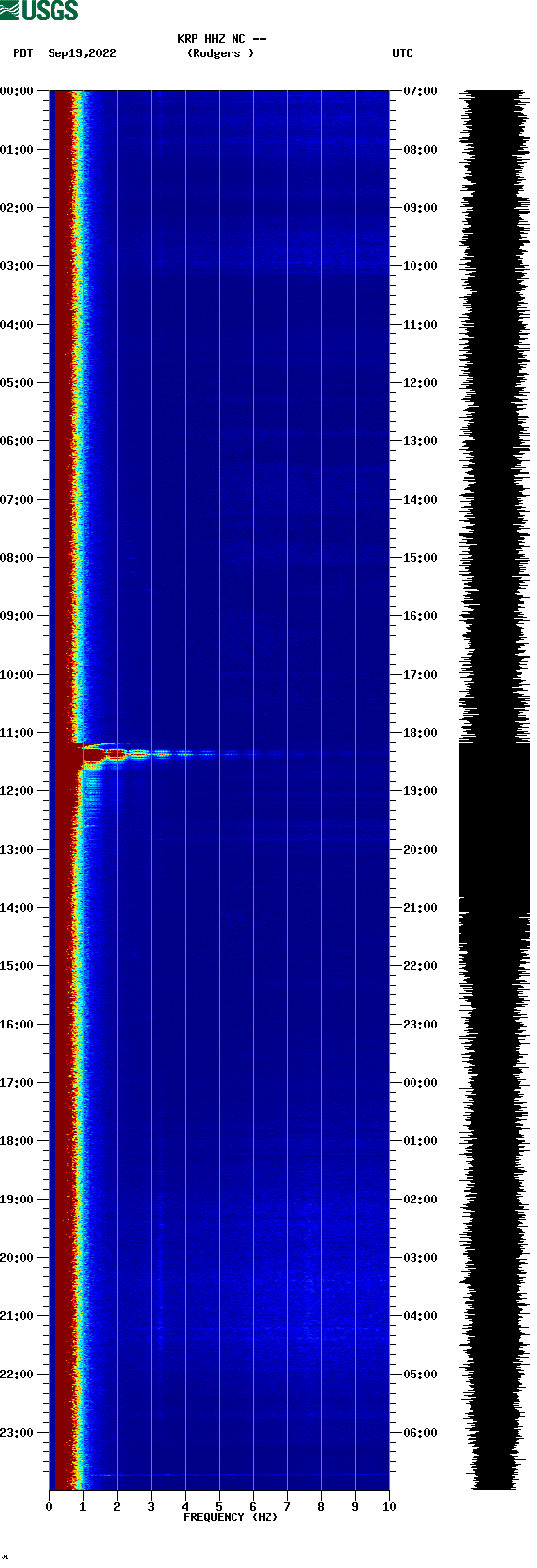Click the 06:00 UTC time label
This screenshot has height=1568, width=537.
pyautogui.click(x=420, y=1433)
